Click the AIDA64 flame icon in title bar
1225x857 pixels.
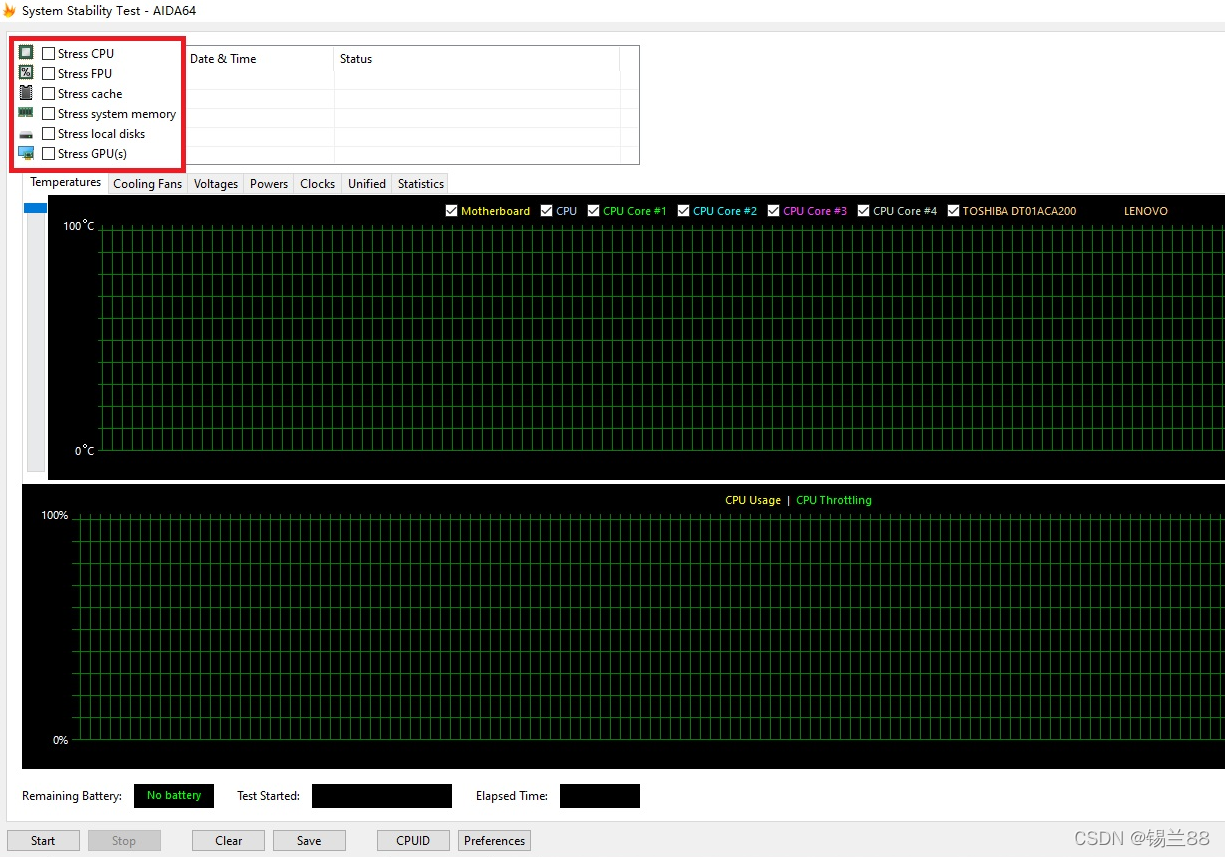tap(9, 11)
